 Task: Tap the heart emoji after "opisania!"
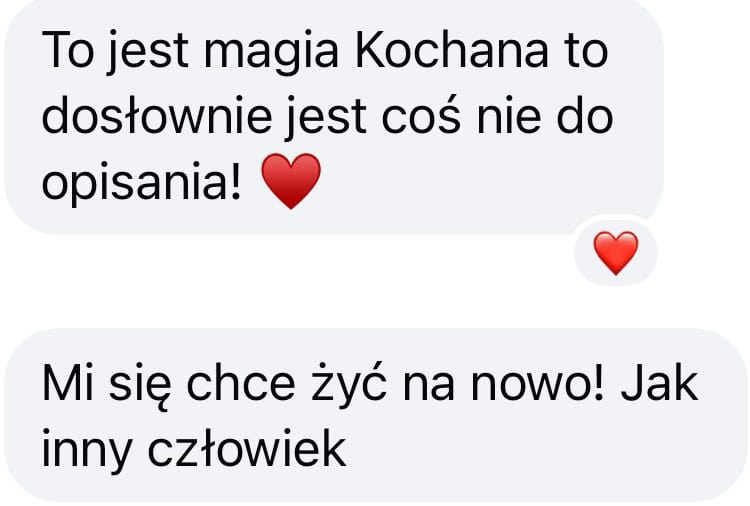tap(291, 181)
